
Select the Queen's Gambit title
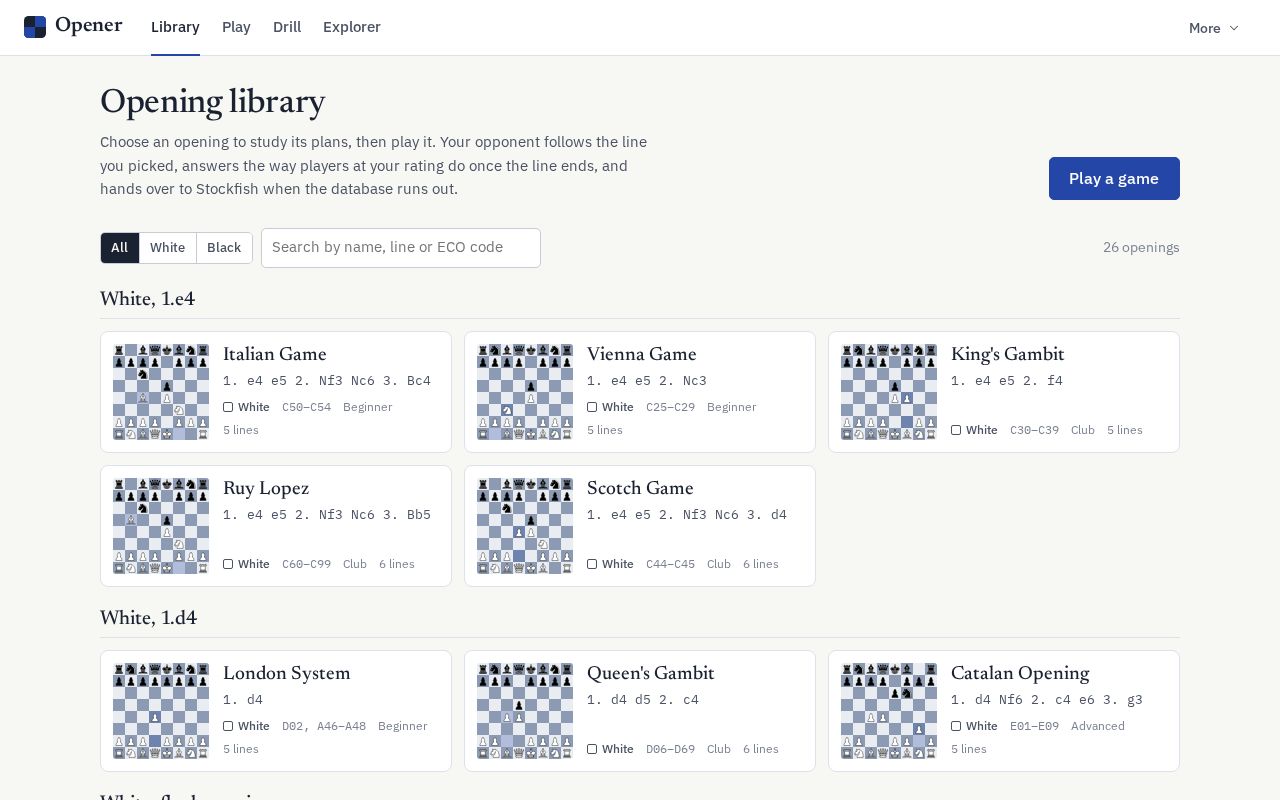point(651,673)
